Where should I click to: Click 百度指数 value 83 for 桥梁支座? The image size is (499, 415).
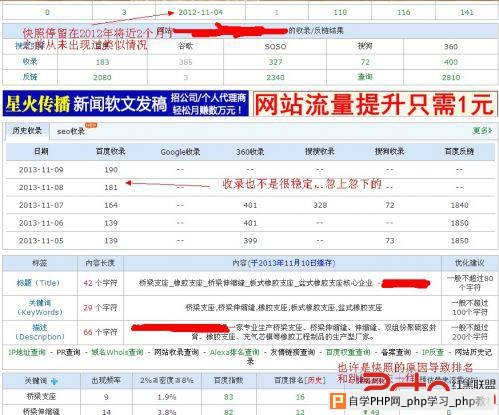[229, 397]
